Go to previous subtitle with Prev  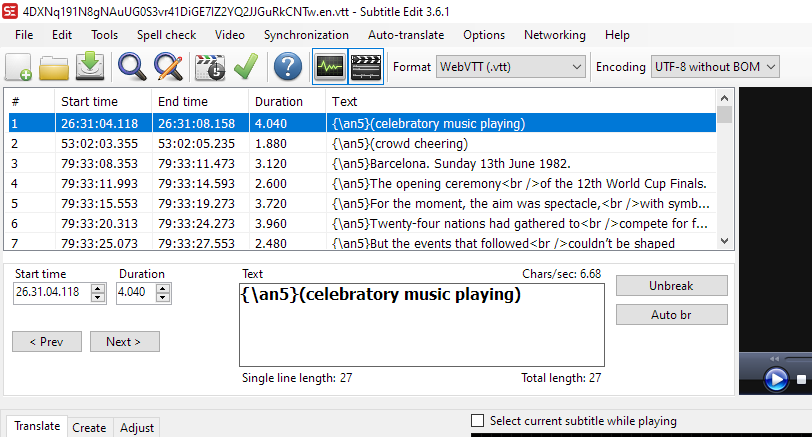pos(47,342)
